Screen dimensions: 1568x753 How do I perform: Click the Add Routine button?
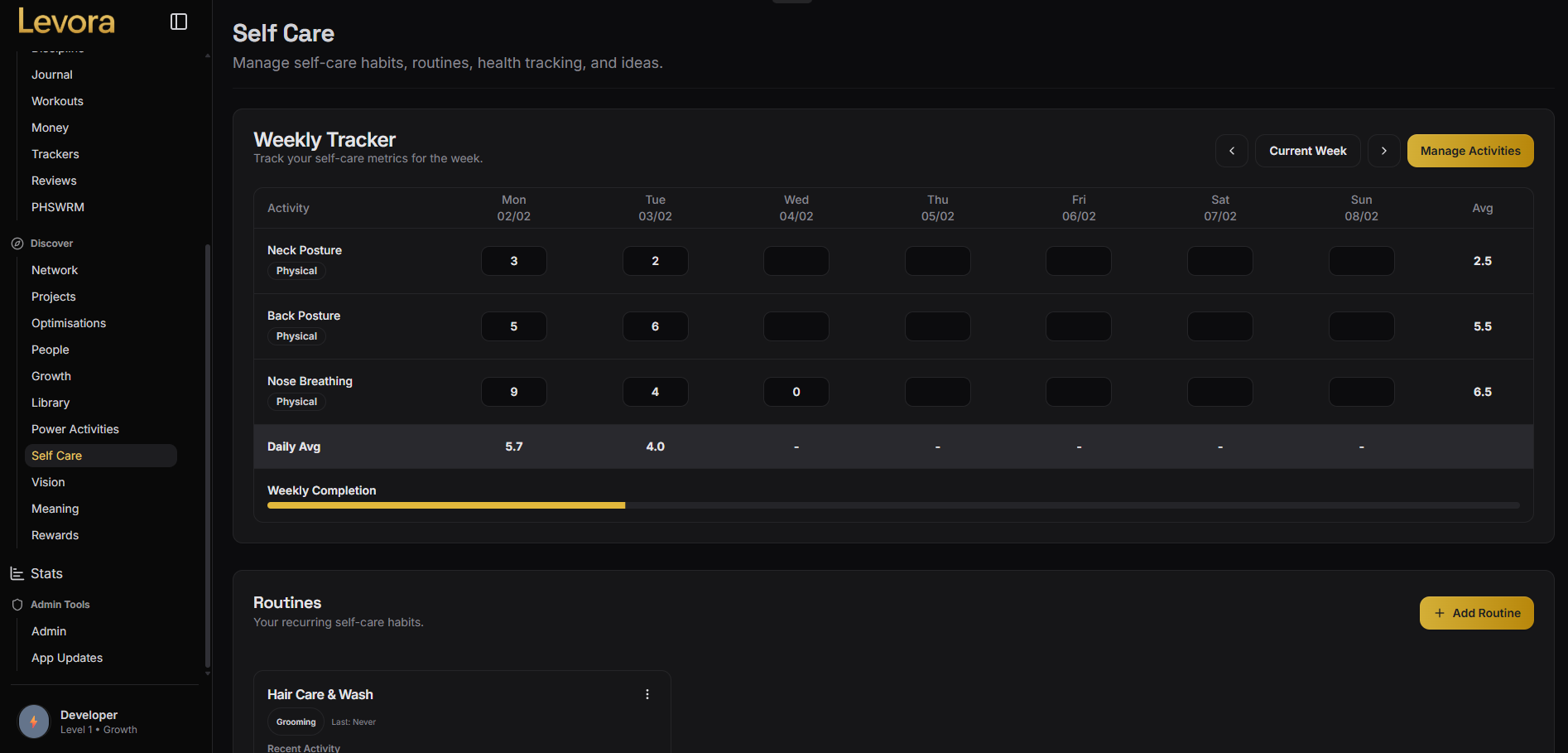[x=1476, y=613]
